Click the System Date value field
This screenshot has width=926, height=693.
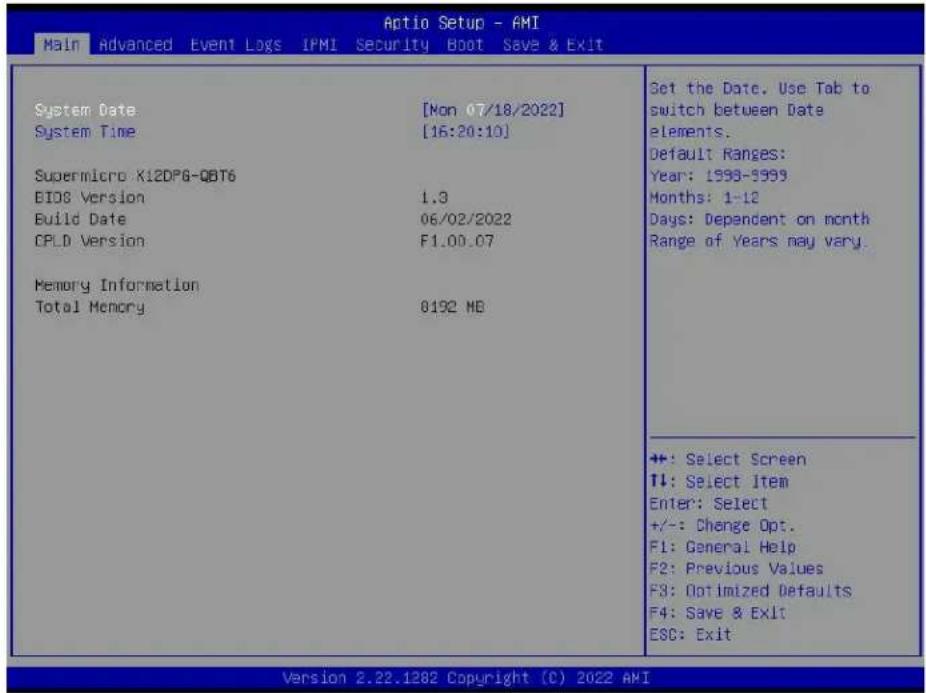click(x=493, y=110)
